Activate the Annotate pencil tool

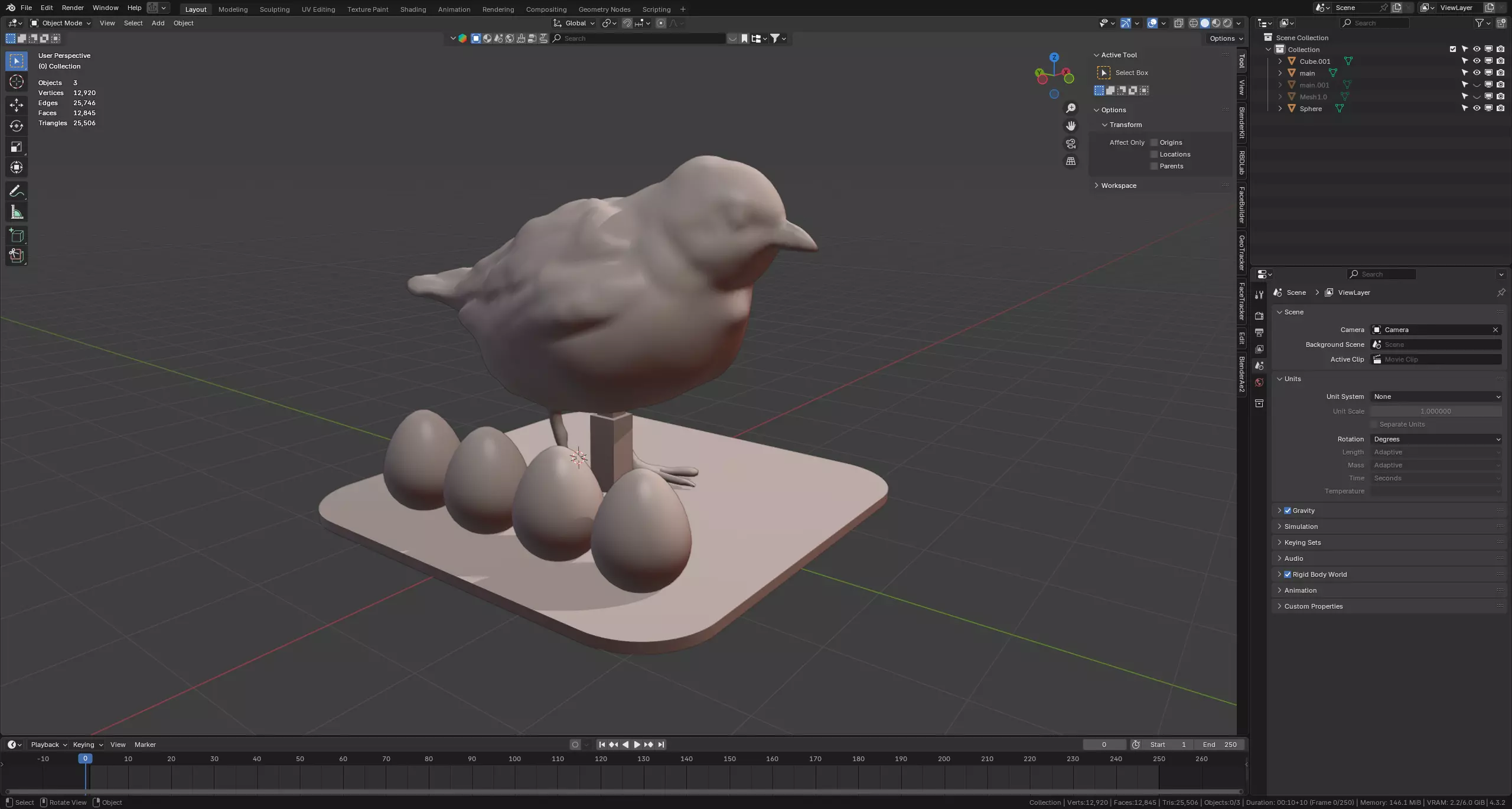[x=17, y=191]
